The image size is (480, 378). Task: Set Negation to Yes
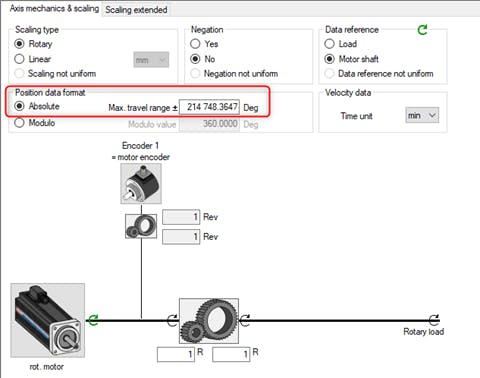[195, 44]
